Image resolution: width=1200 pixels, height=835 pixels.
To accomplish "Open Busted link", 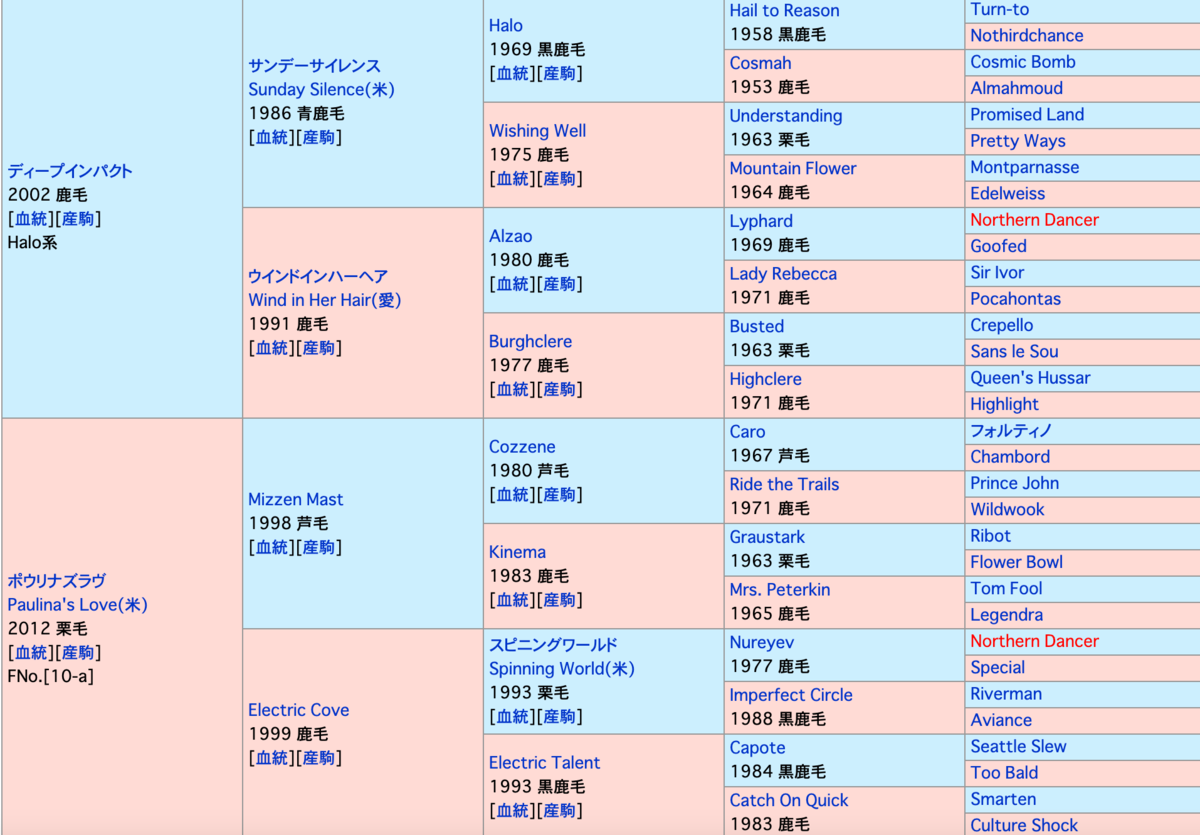I will point(757,326).
